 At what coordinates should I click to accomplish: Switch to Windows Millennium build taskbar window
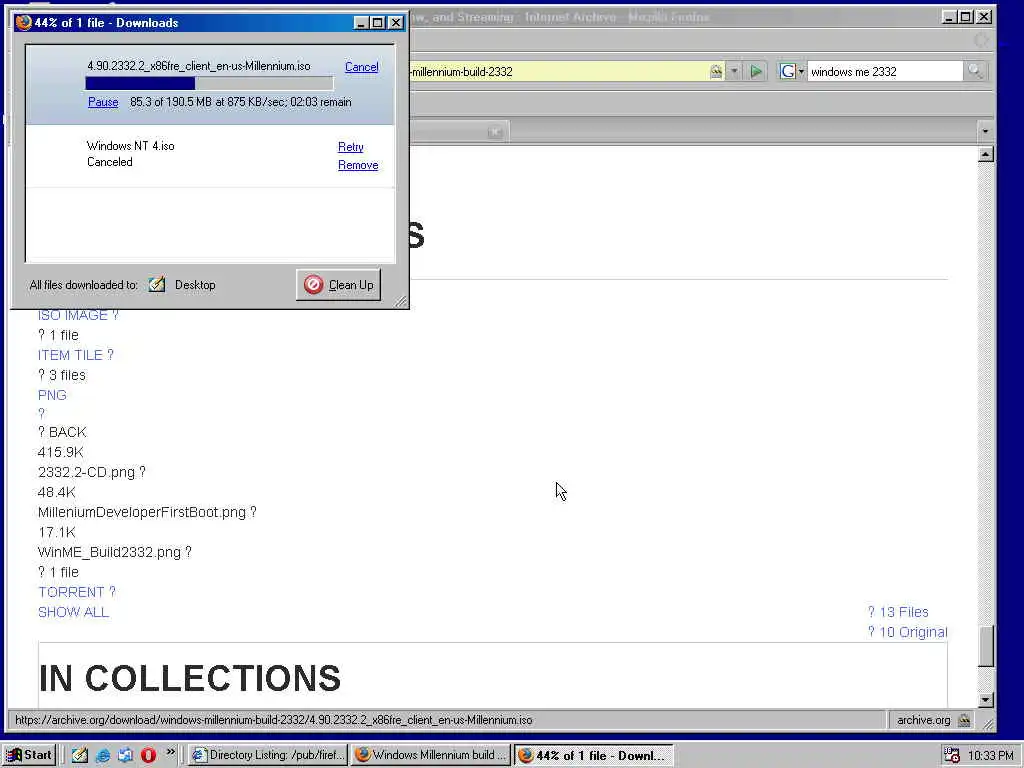(431, 755)
